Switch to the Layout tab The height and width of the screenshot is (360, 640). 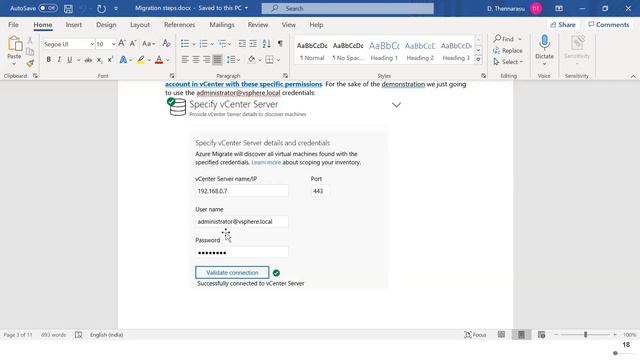click(x=140, y=24)
